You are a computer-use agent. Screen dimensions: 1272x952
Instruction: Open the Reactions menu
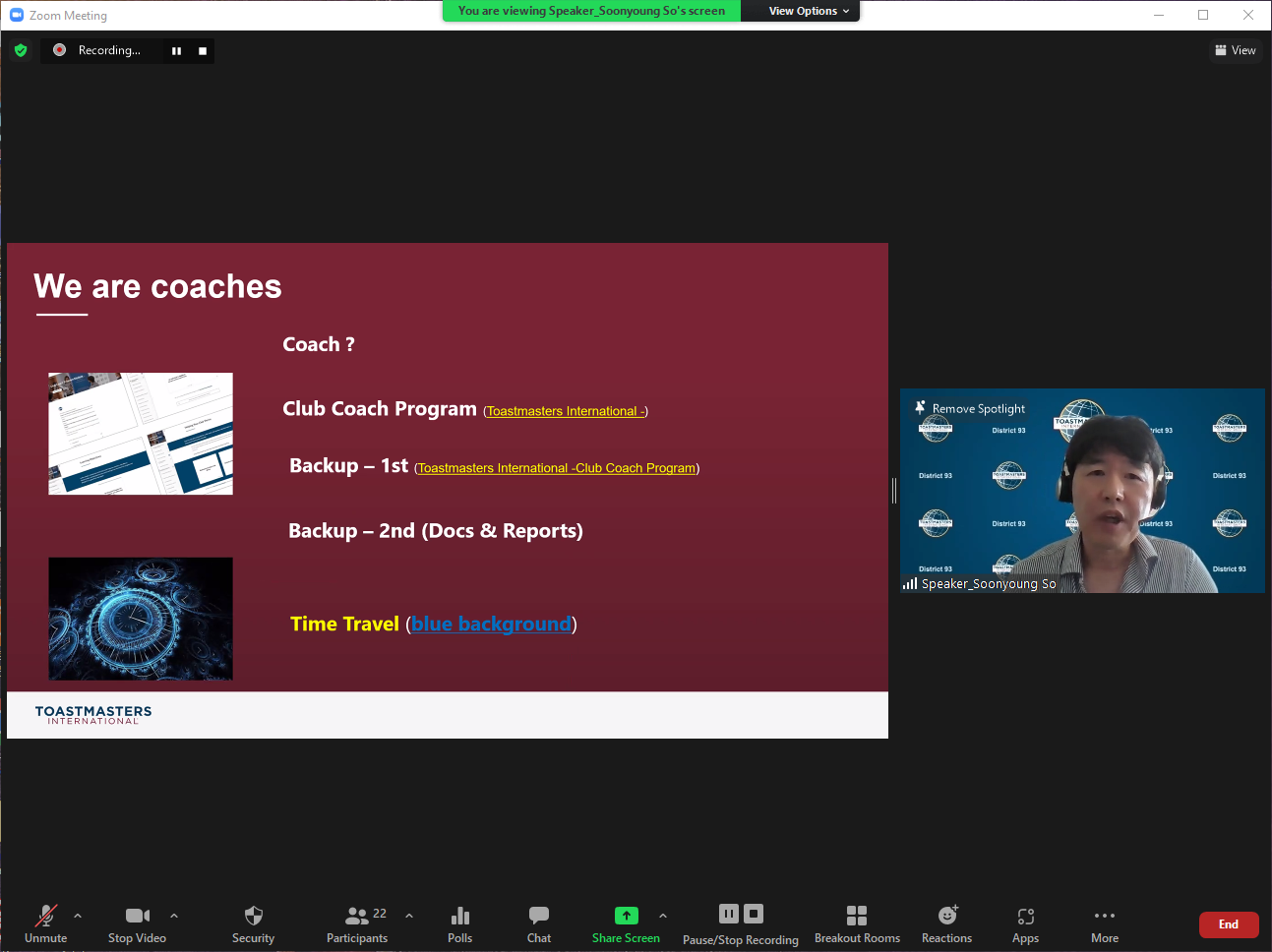click(x=947, y=923)
